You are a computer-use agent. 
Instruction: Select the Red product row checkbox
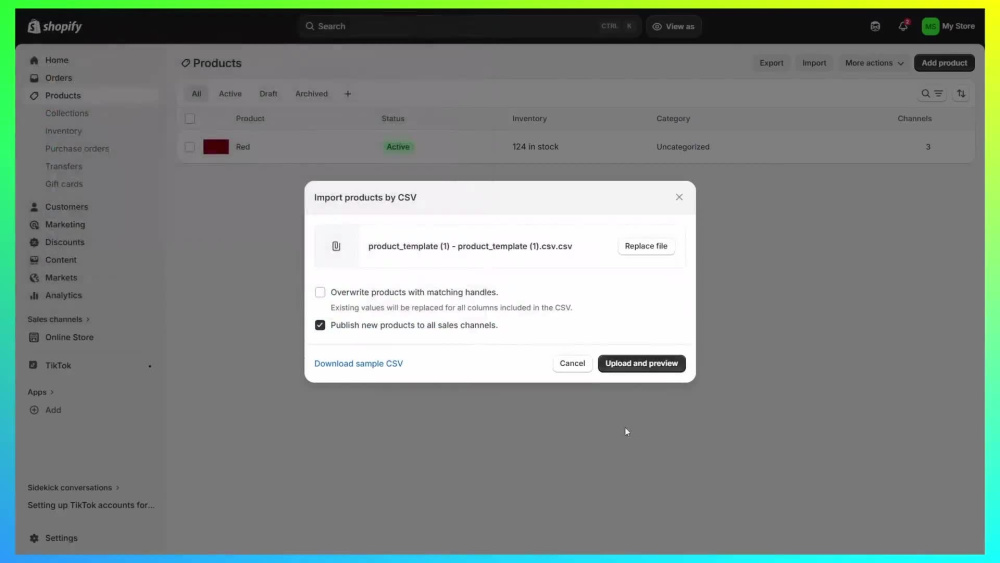click(x=190, y=147)
